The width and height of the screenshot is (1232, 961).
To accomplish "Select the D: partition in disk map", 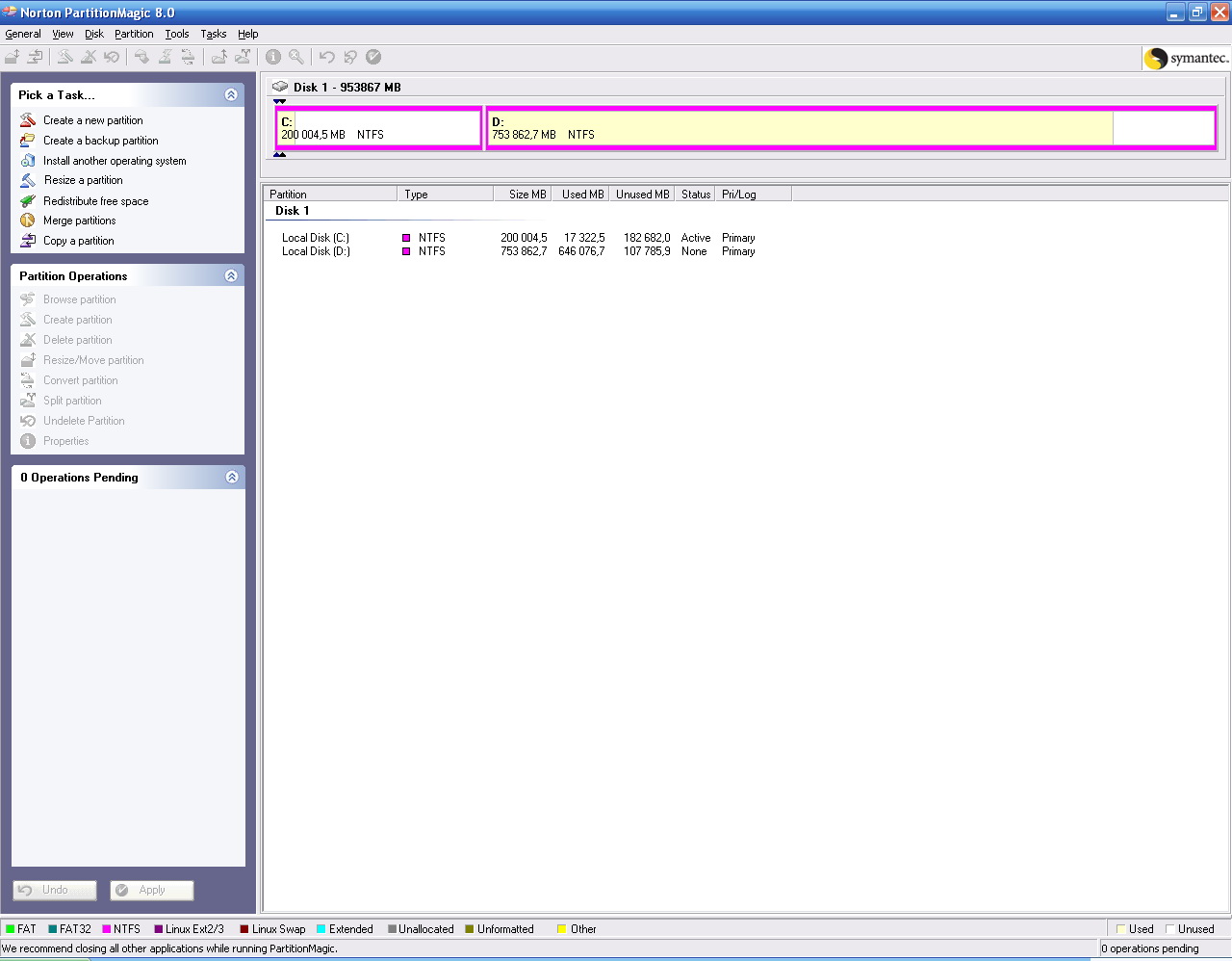I will [799, 128].
